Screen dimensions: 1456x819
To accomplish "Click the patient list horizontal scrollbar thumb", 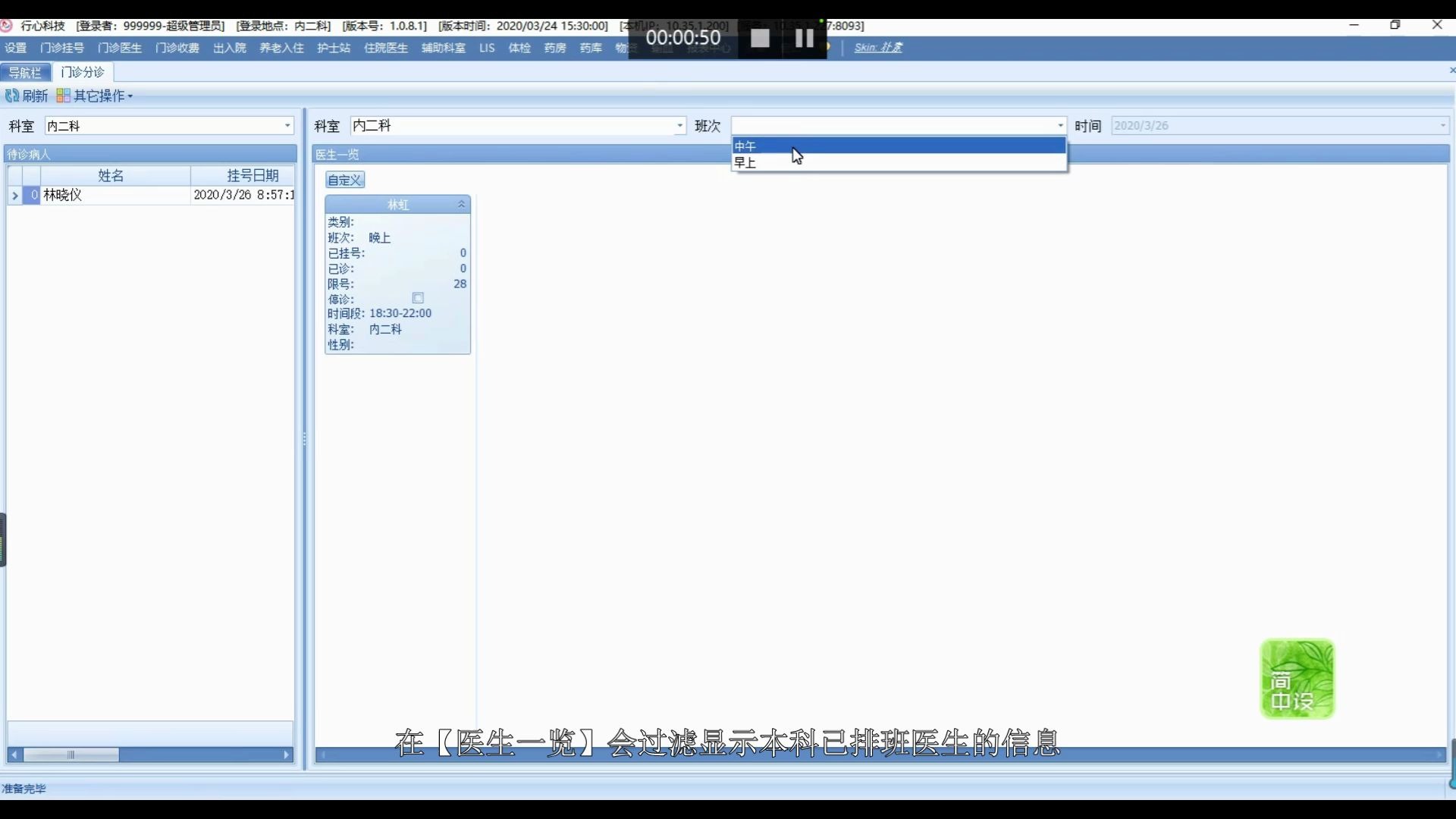I will click(71, 755).
